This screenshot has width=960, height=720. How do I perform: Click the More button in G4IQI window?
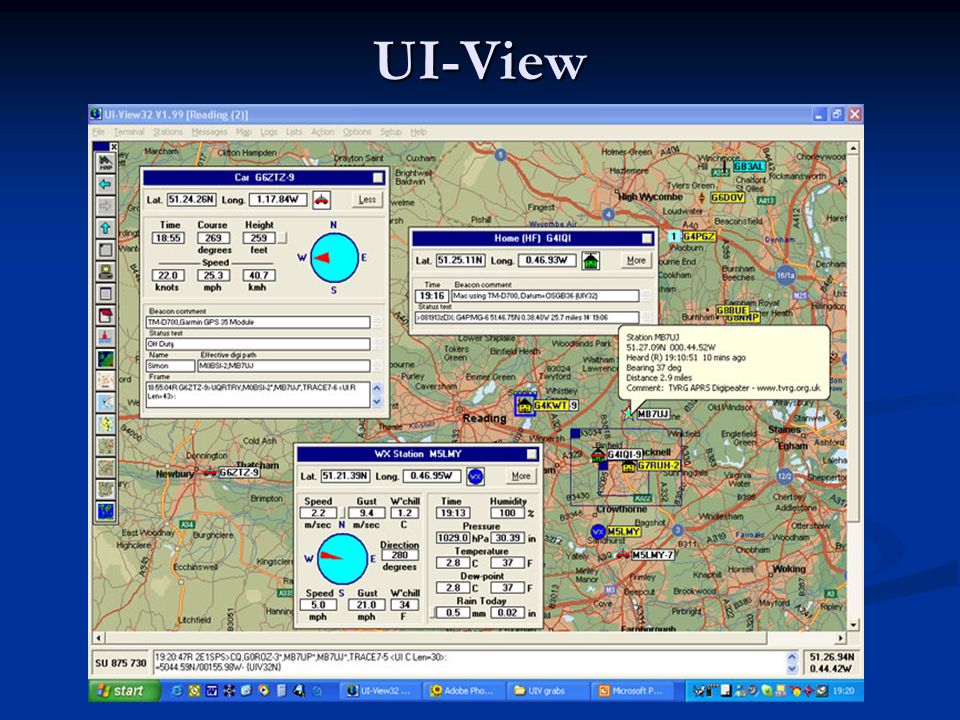pos(636,260)
